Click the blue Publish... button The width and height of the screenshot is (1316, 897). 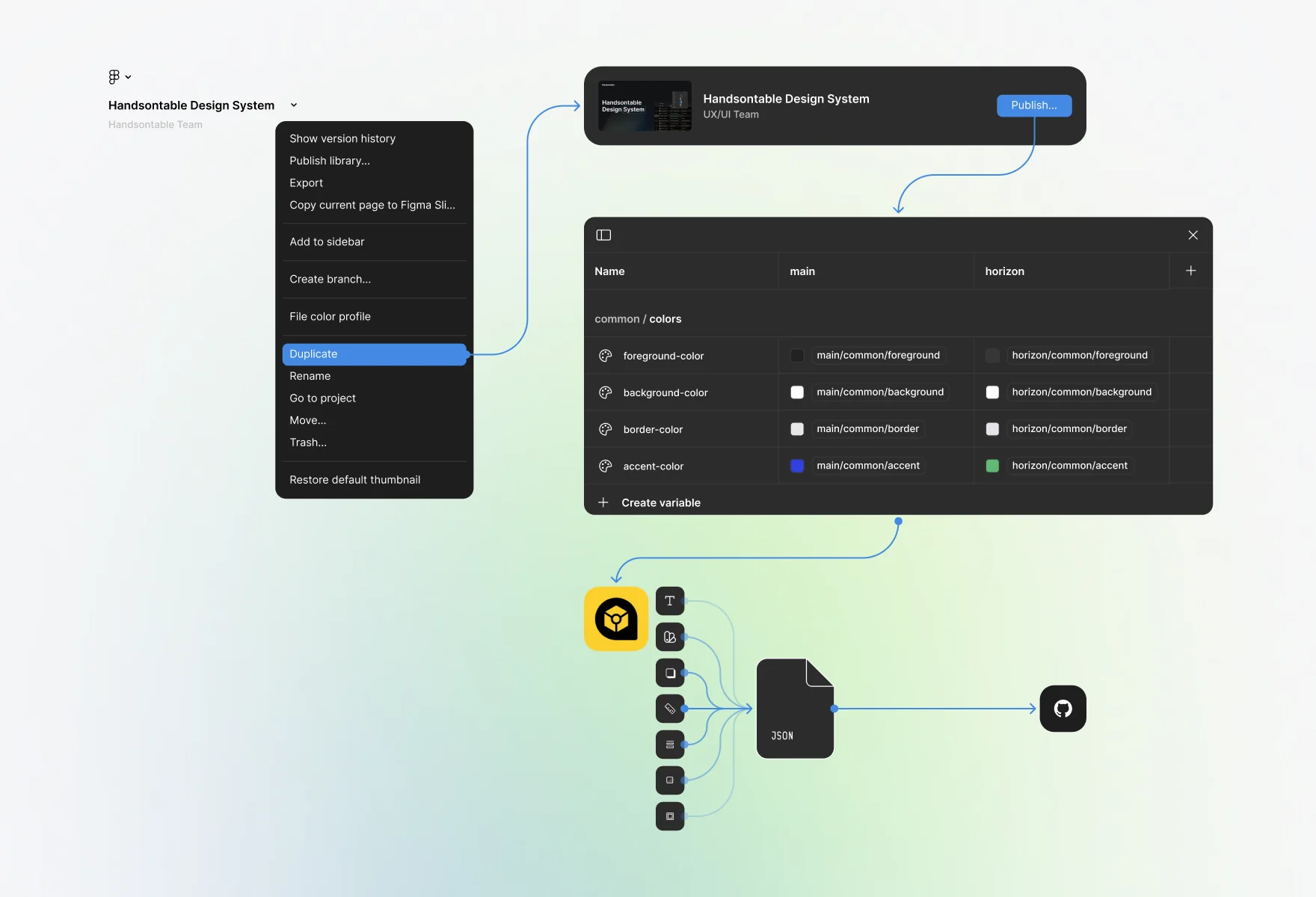click(1034, 105)
